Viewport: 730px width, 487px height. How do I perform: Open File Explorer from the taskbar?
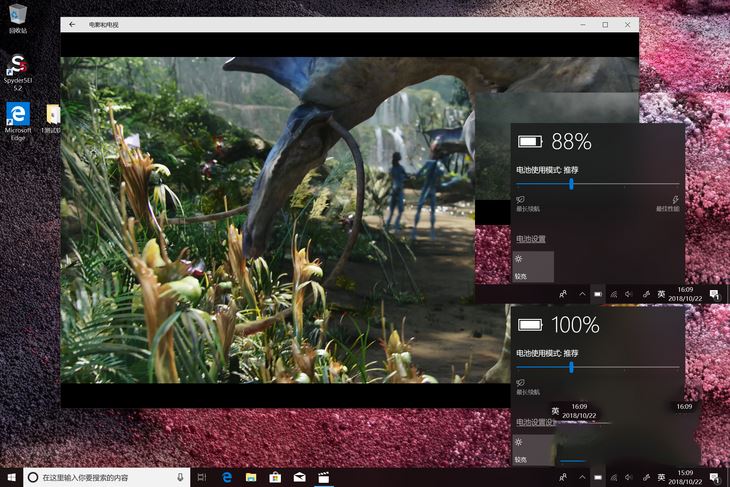tap(251, 477)
